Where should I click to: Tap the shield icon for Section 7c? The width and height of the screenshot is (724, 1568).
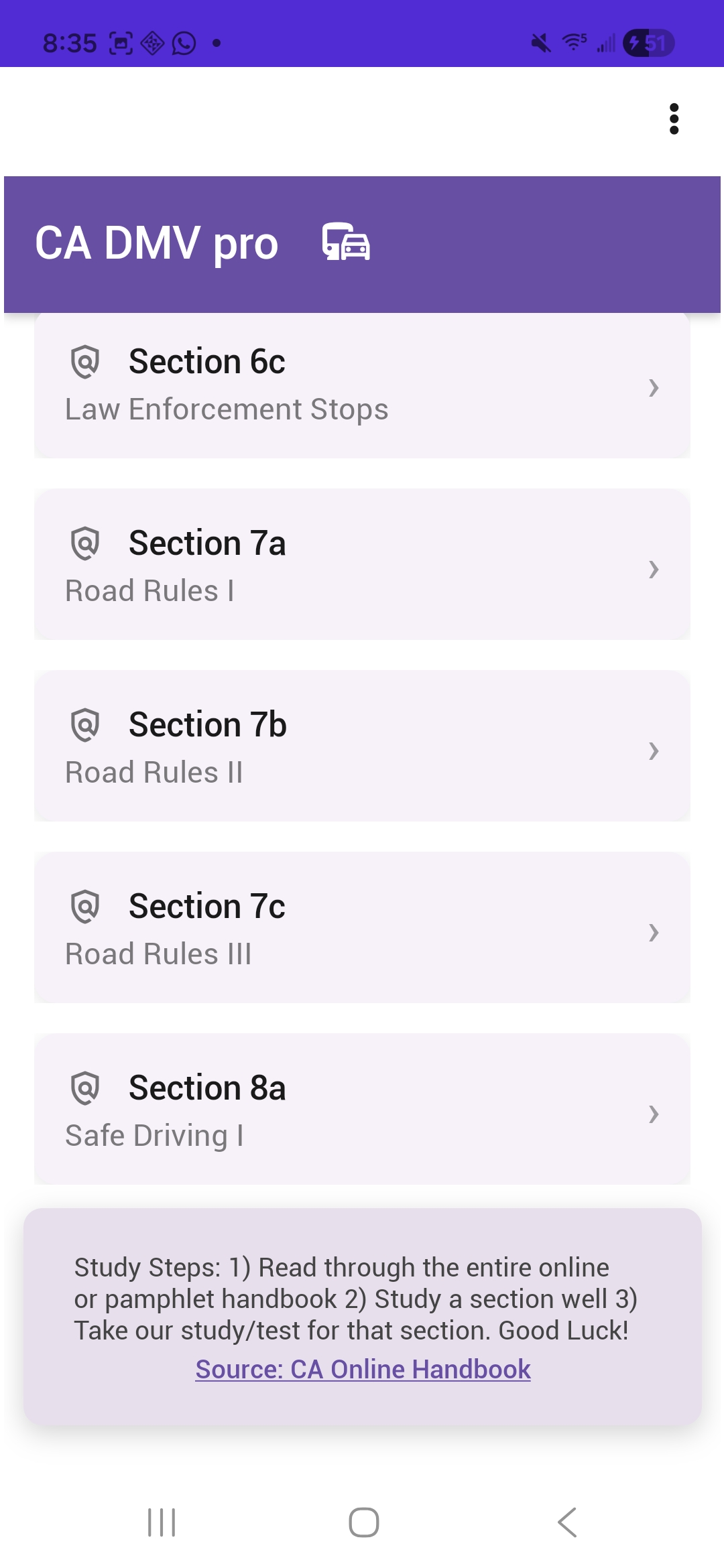[x=85, y=907]
